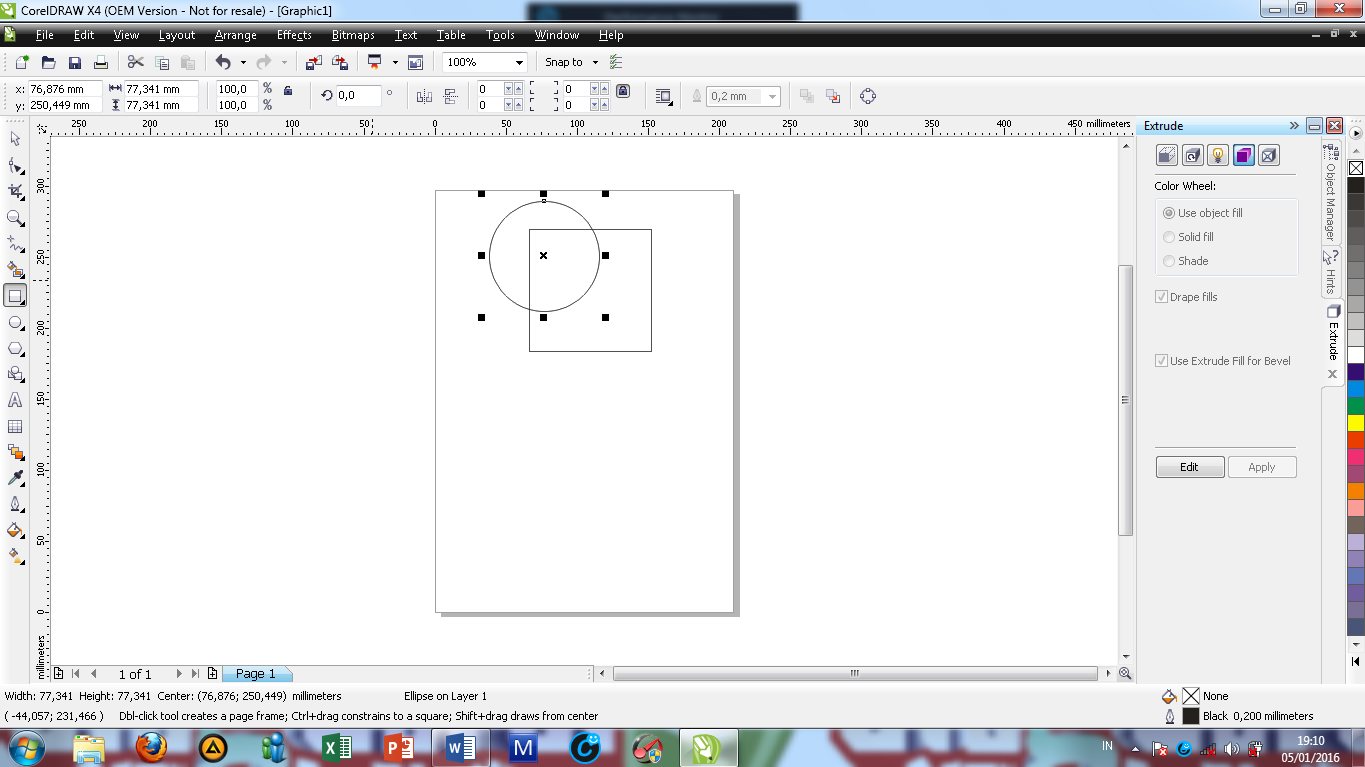The width and height of the screenshot is (1365, 767).
Task: Create a new document
Action: point(22,62)
